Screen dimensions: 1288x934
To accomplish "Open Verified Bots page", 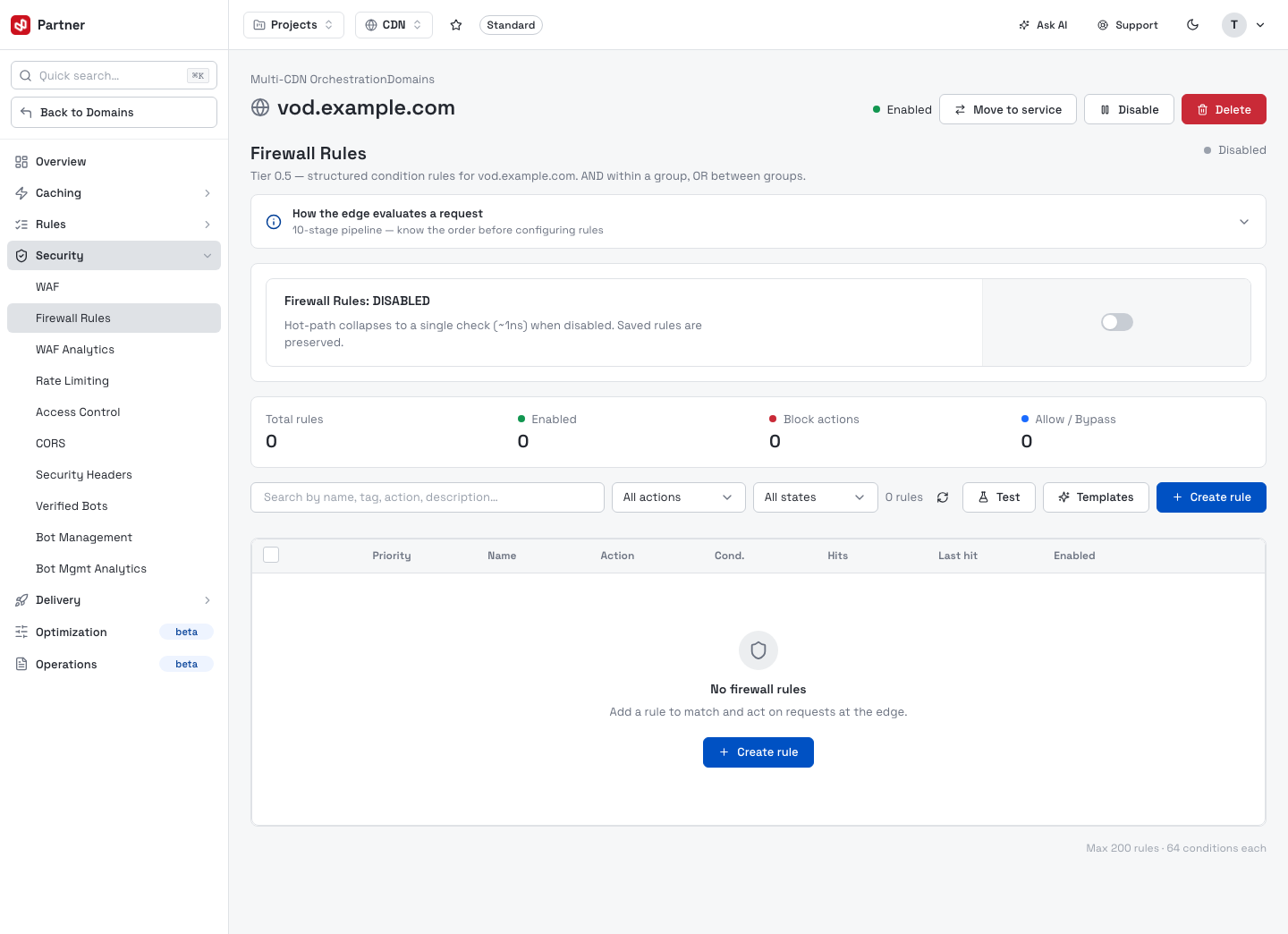I will 114,506.
